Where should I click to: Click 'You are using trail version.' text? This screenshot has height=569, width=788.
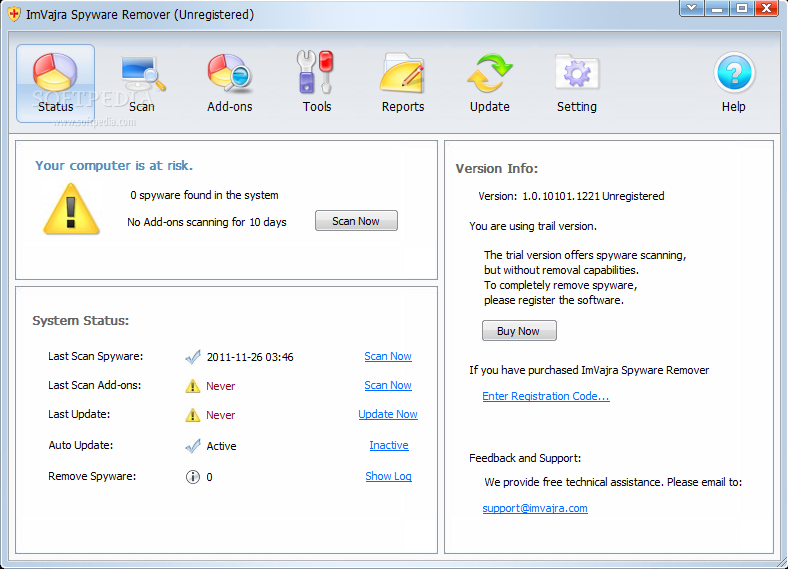click(533, 226)
